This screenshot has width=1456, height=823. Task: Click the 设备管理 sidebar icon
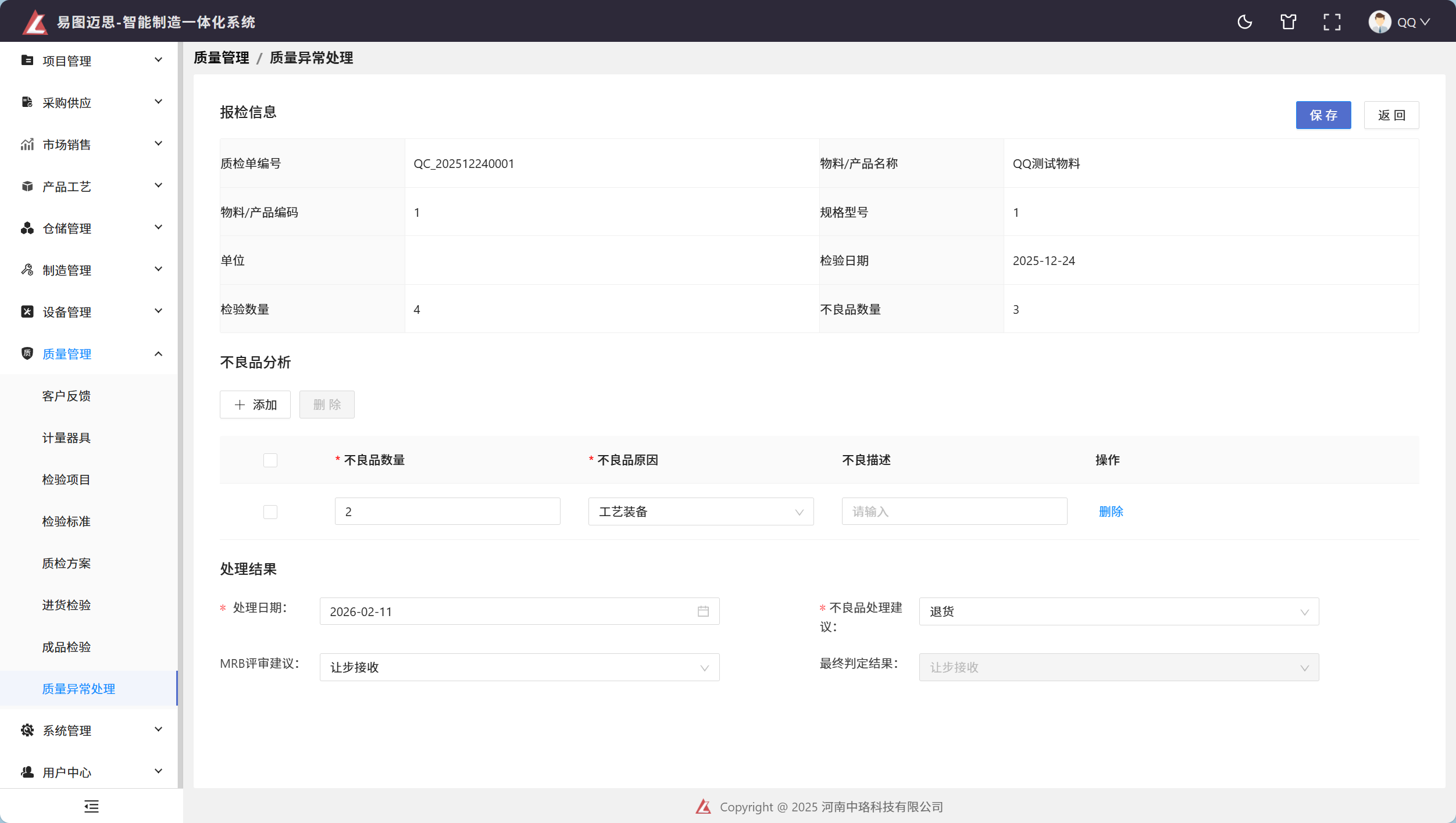point(27,312)
